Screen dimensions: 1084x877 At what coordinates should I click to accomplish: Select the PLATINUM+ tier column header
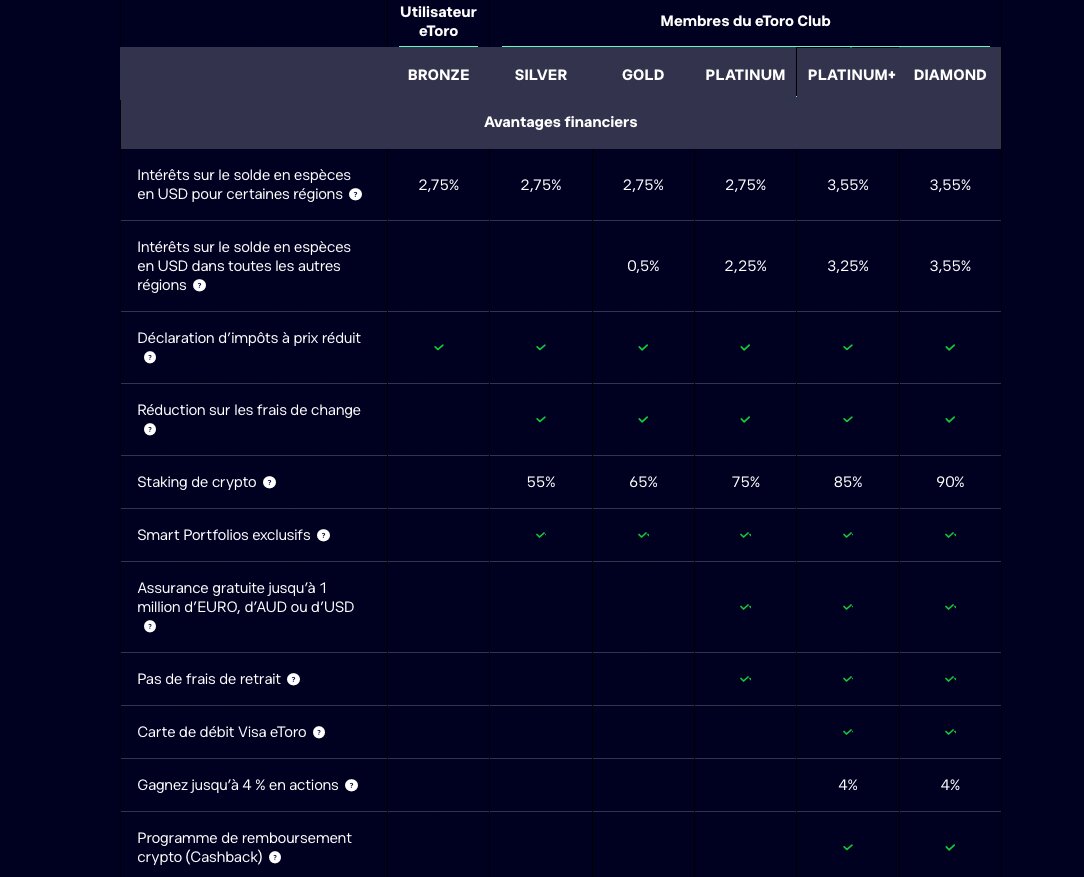[851, 75]
